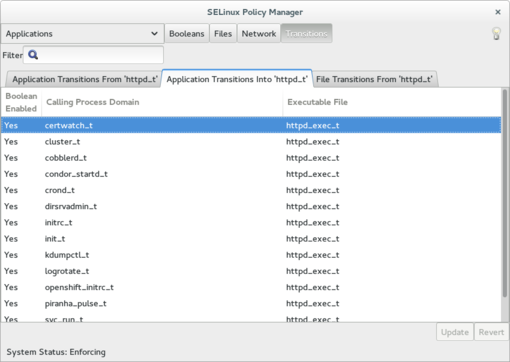Click the vertical scrollbar of the list
This screenshot has height=362, width=510.
pyautogui.click(x=505, y=193)
